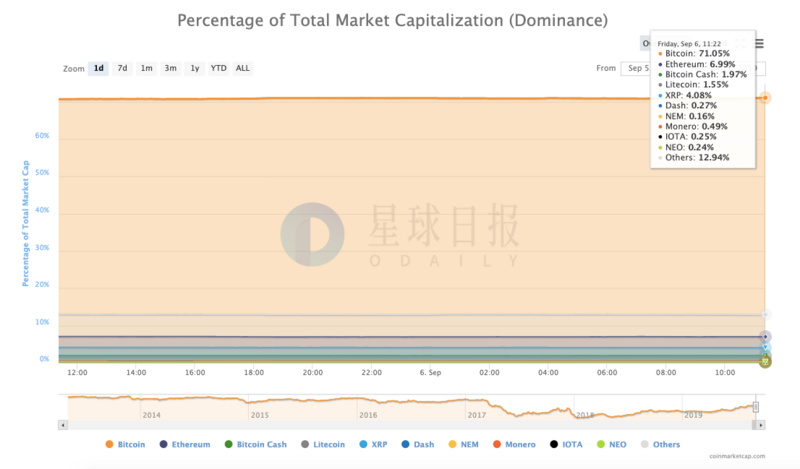
Task: Click the 2019 marker in the navigator
Action: [x=693, y=415]
